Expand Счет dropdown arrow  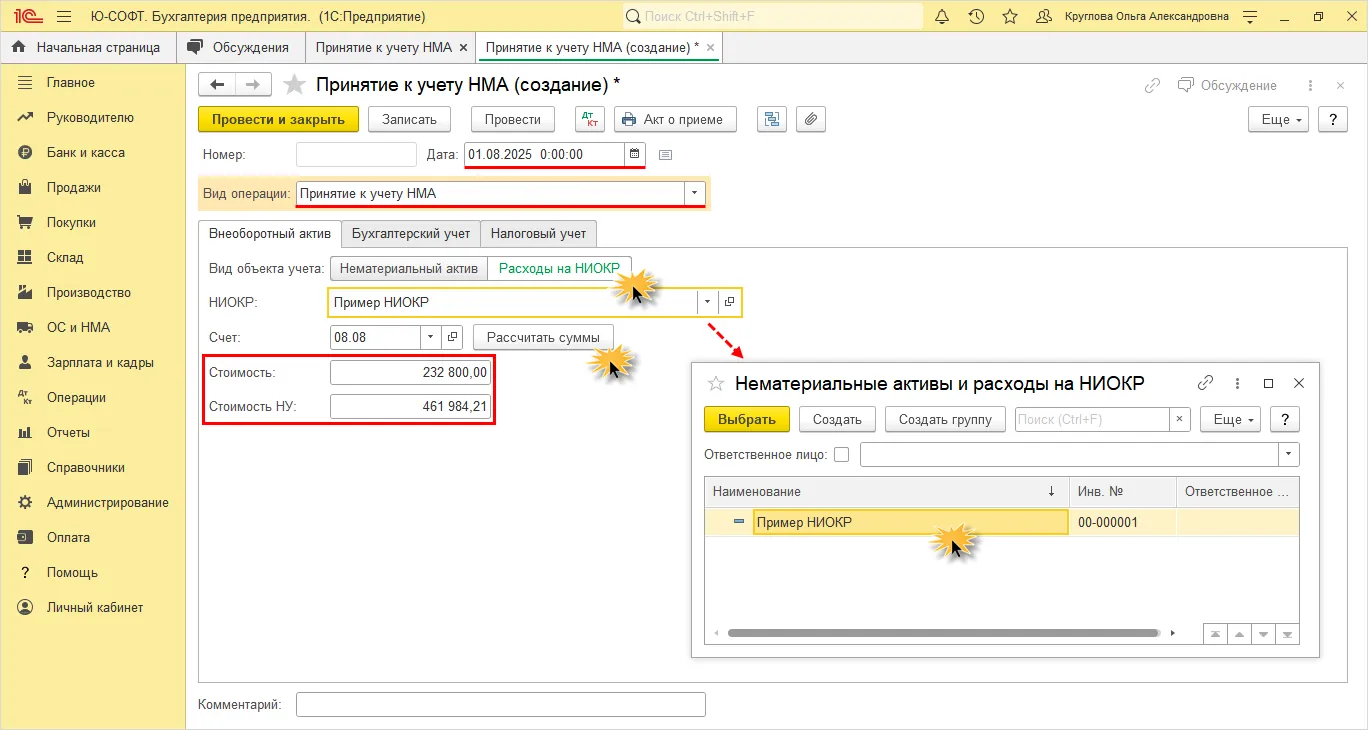[431, 337]
